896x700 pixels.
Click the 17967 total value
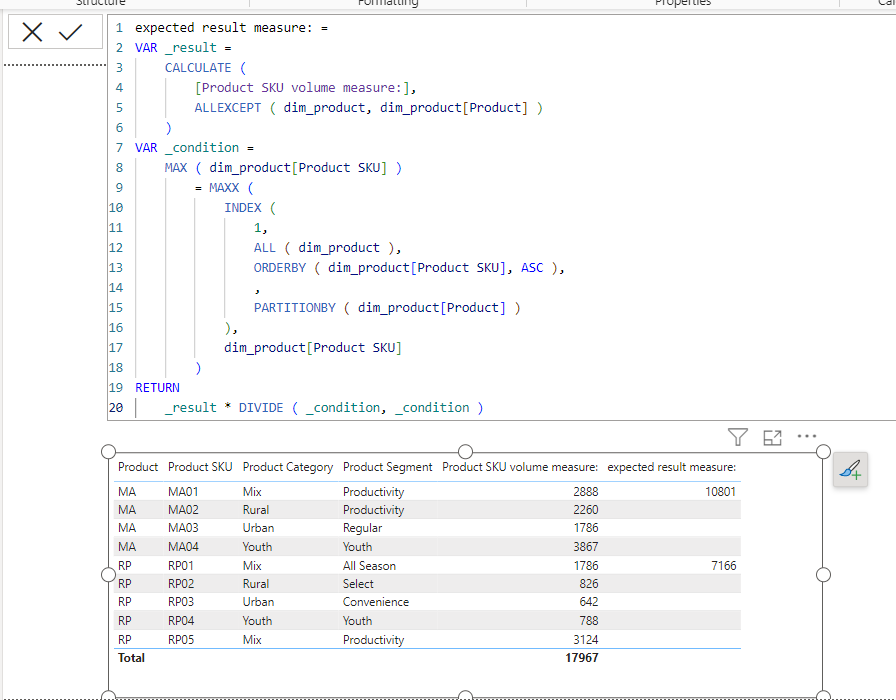click(582, 658)
